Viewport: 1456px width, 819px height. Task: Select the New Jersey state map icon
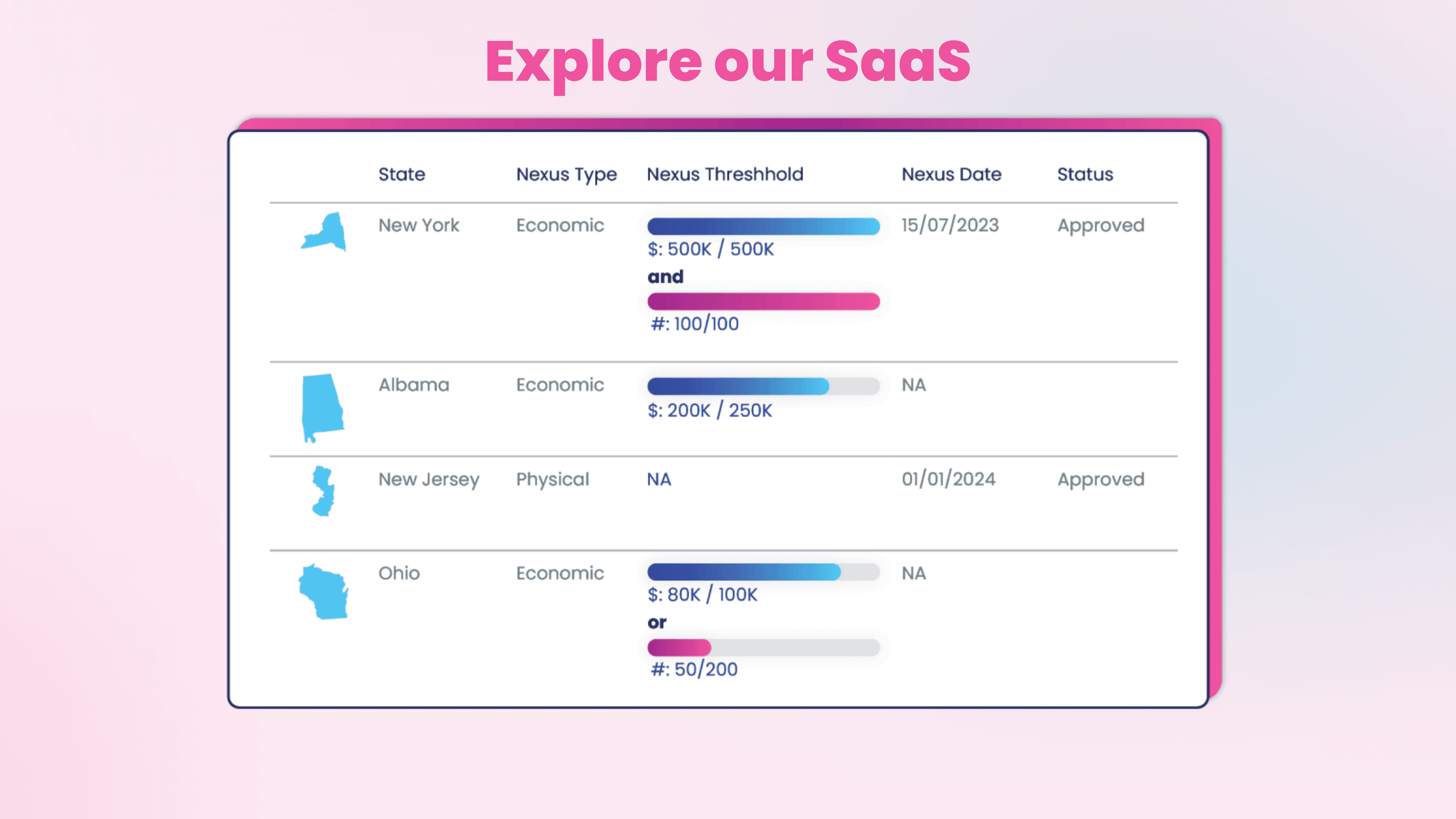pyautogui.click(x=323, y=491)
